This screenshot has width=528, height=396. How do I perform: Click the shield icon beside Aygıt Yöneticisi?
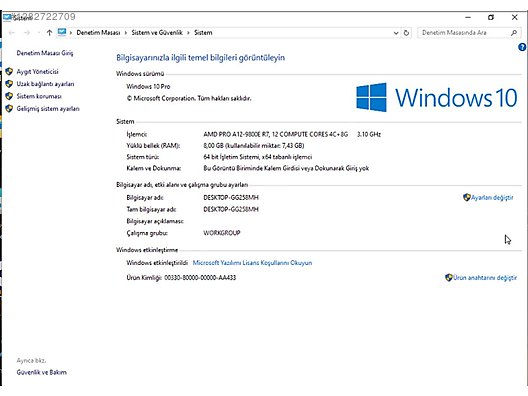click(x=9, y=71)
